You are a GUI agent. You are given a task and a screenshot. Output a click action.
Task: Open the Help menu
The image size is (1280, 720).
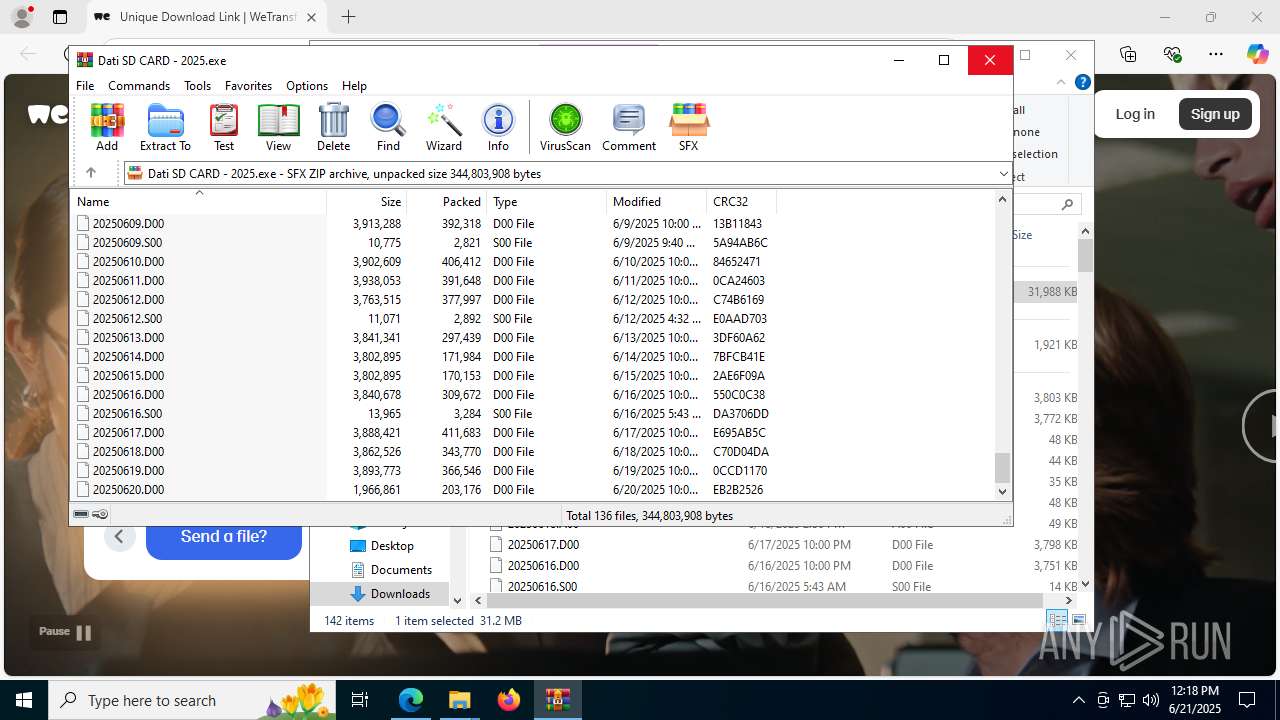pos(354,86)
